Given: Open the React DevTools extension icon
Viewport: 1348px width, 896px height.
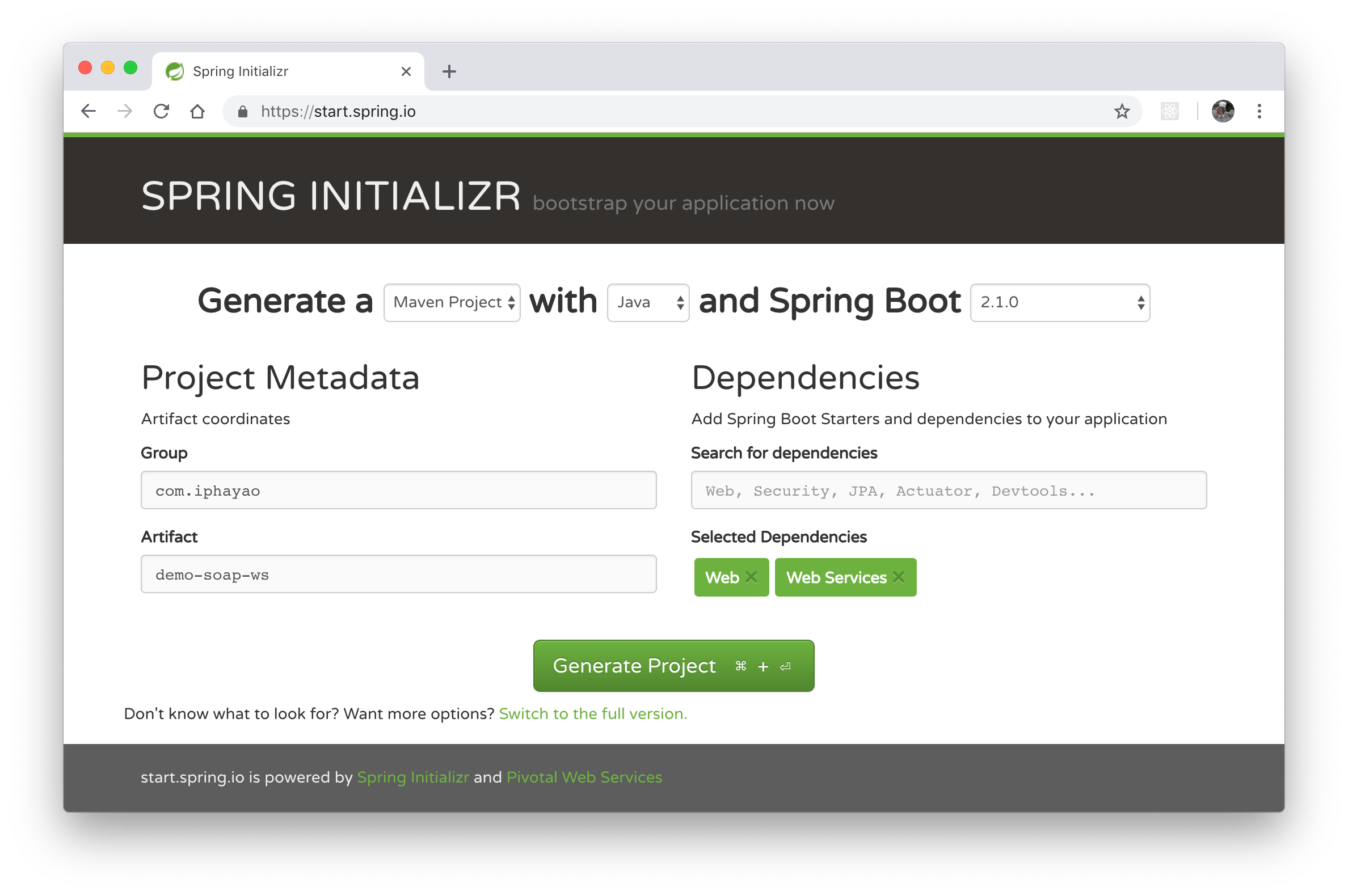Looking at the screenshot, I should coord(1169,111).
